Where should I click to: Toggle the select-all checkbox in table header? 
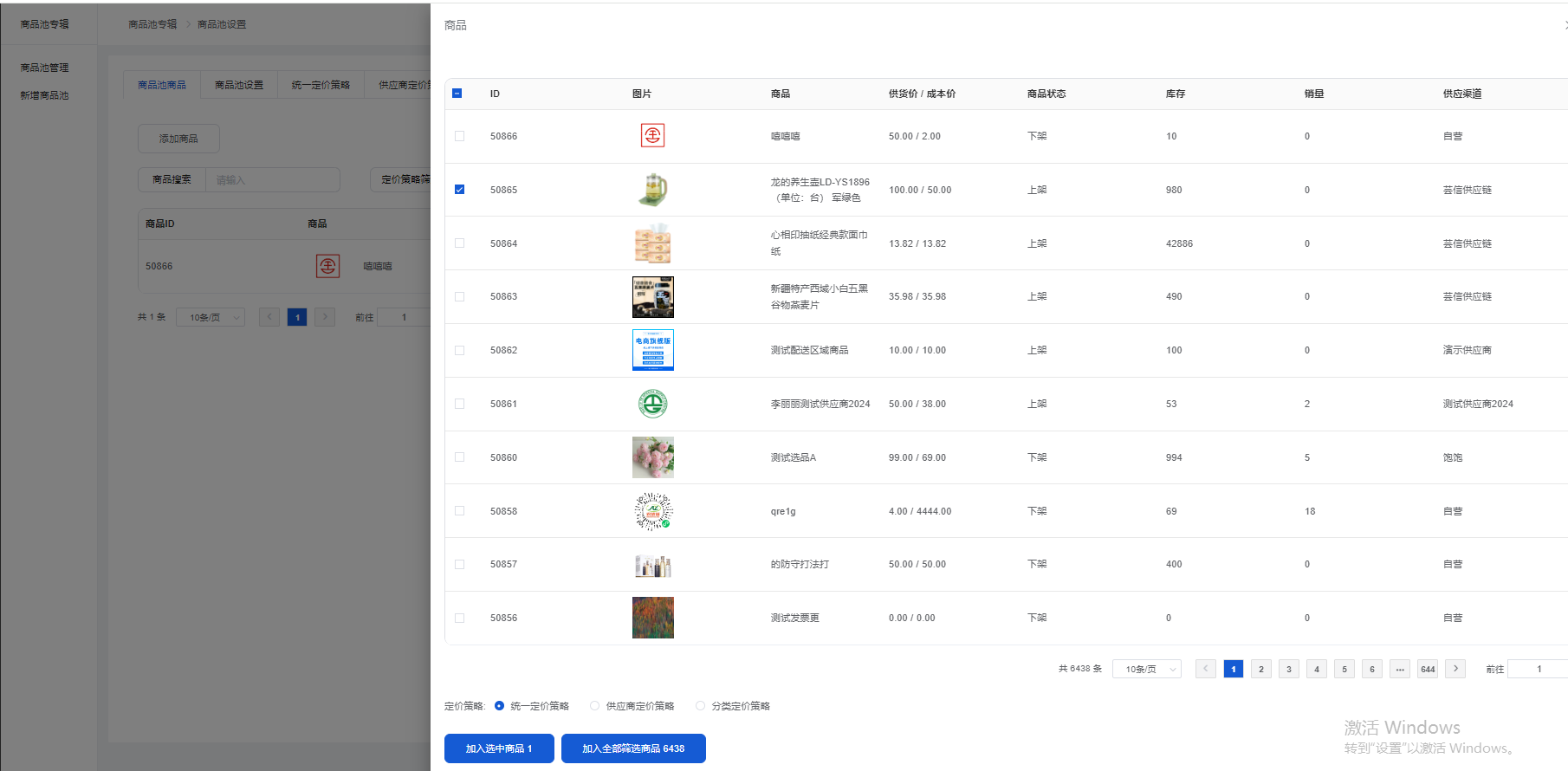pos(457,94)
